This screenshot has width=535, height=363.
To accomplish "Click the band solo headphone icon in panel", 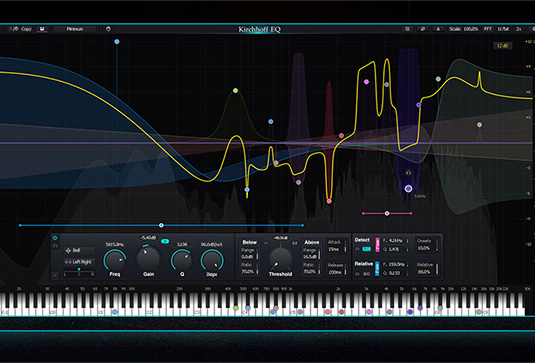I will pos(55,246).
